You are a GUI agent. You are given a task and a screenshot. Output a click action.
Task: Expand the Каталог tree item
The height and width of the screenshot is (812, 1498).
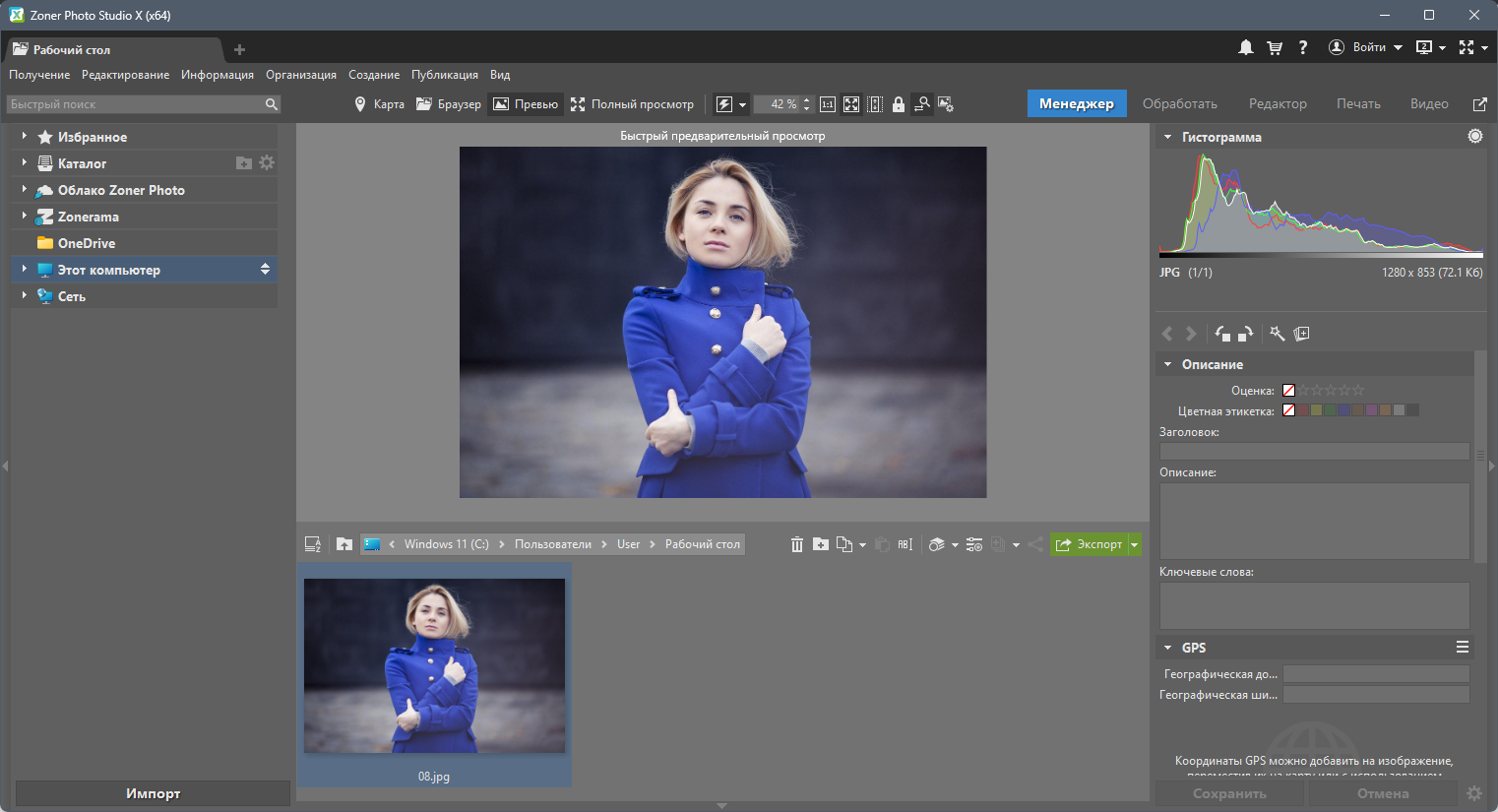pos(25,162)
